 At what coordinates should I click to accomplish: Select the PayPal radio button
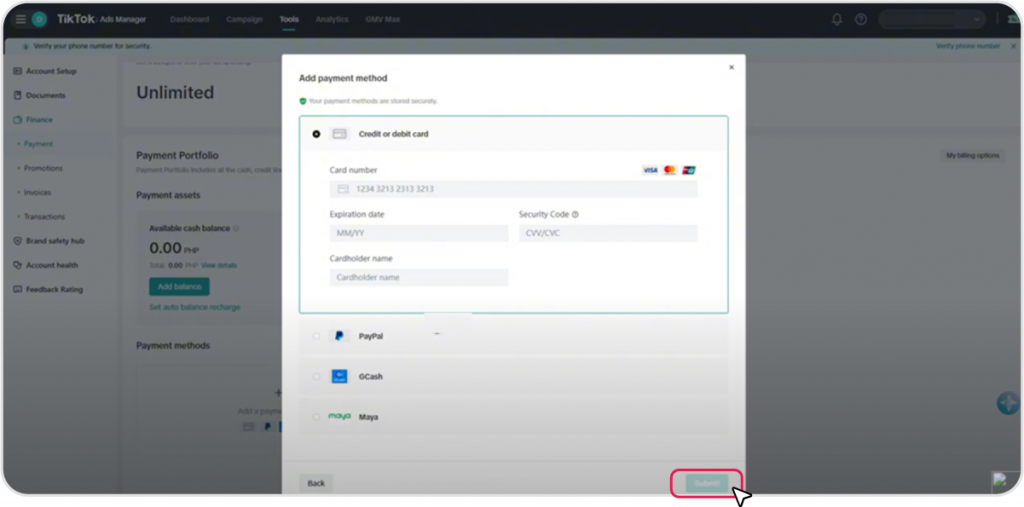click(x=317, y=336)
